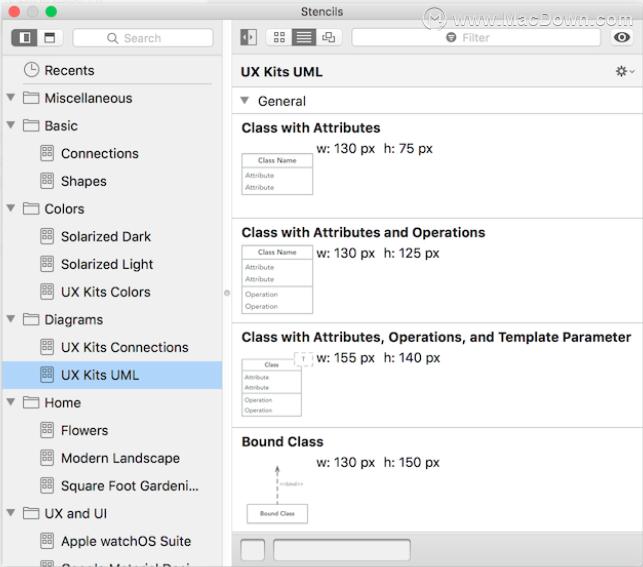Switch to list view of stencils
Image resolution: width=643 pixels, height=567 pixels.
tap(304, 37)
